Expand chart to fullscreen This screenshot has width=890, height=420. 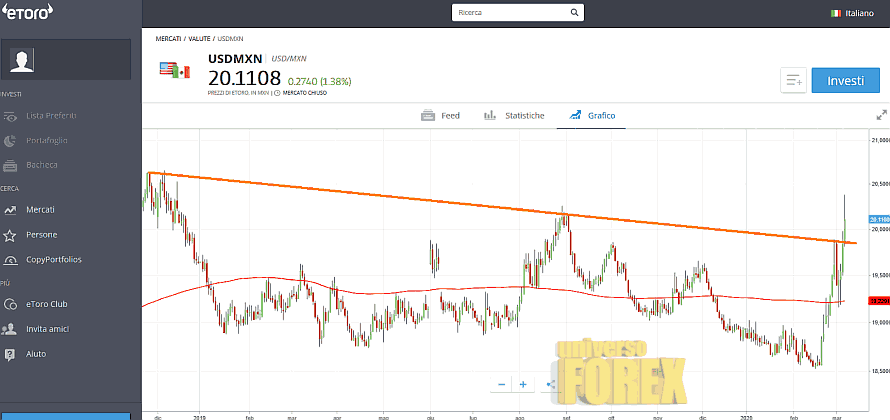880,116
